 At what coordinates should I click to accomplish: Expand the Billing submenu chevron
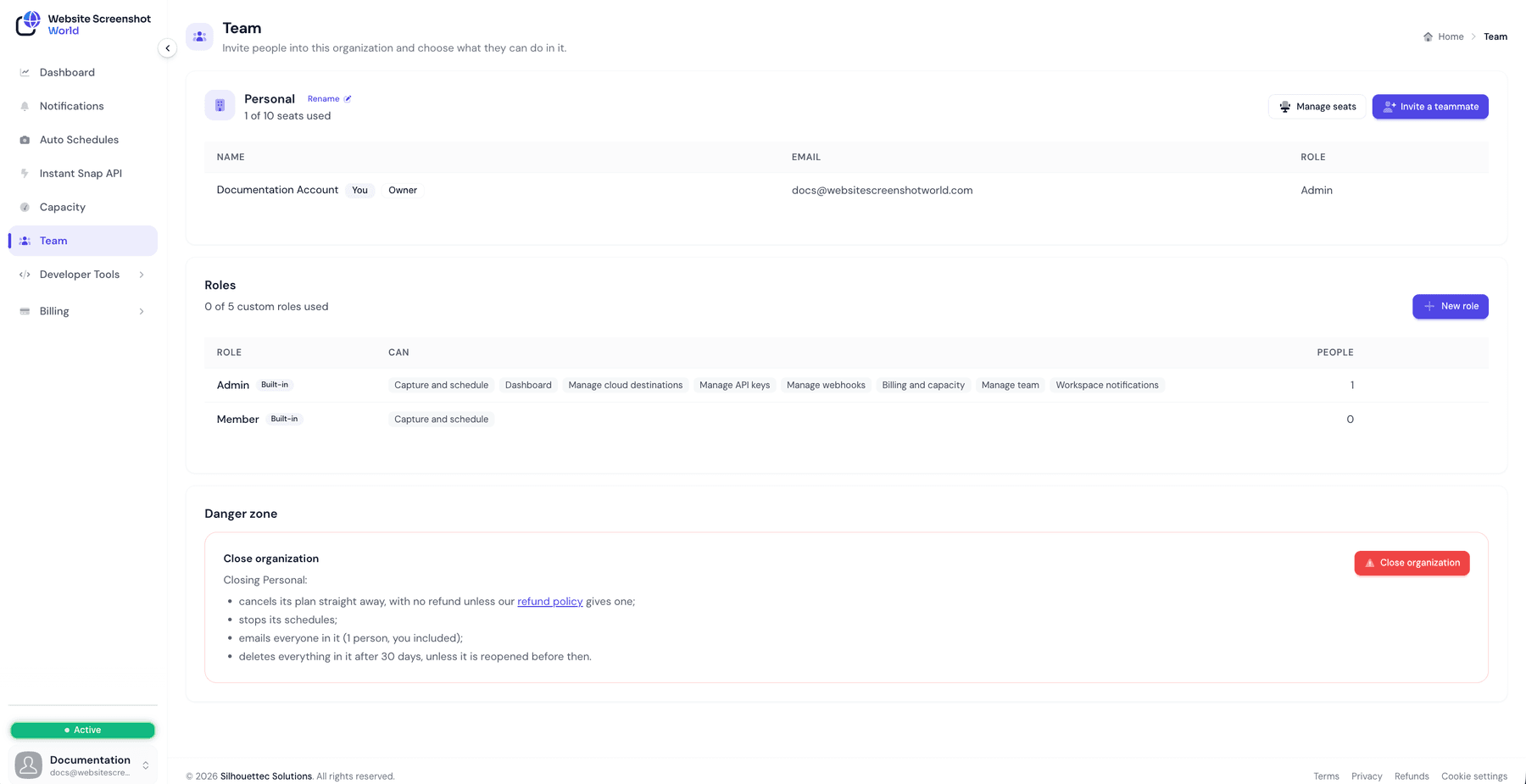142,311
